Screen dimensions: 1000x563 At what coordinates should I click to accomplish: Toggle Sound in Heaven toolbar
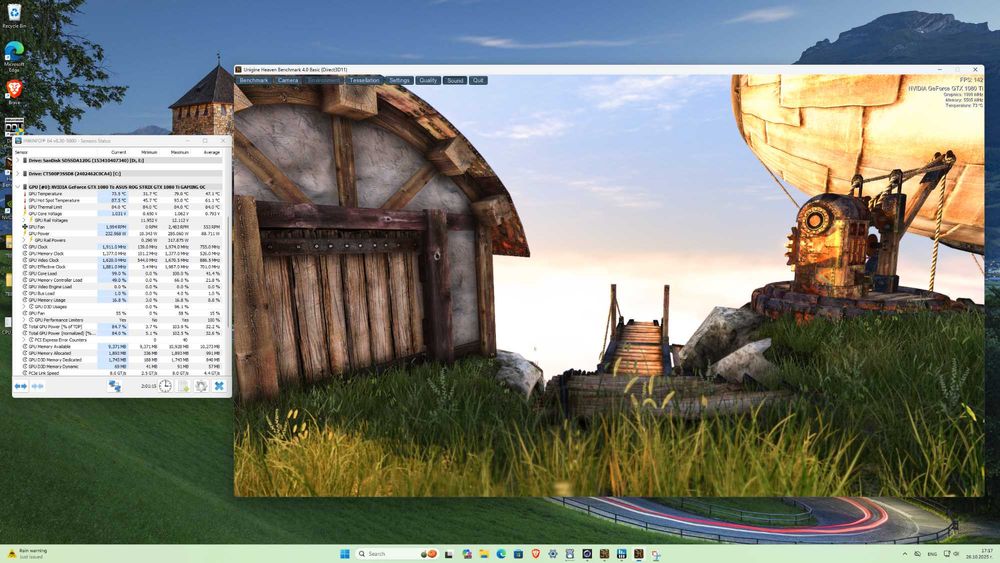click(x=455, y=80)
